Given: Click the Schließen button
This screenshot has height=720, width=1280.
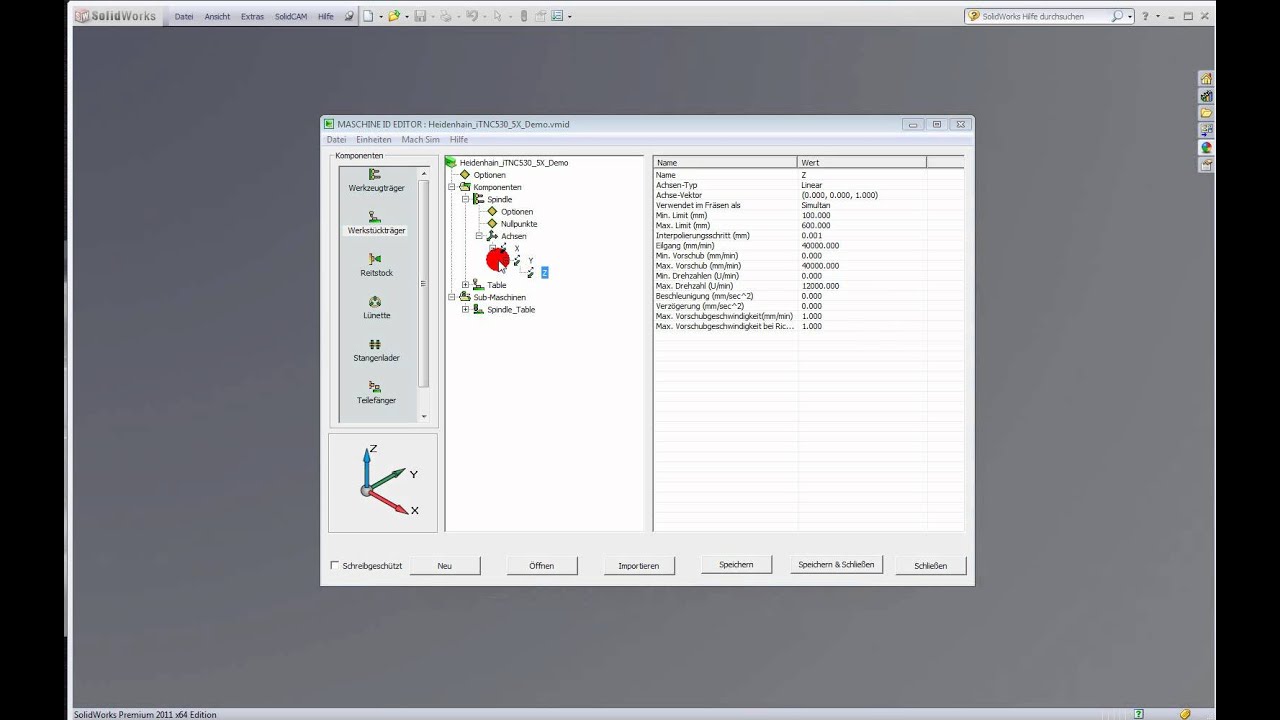Looking at the screenshot, I should click(930, 566).
